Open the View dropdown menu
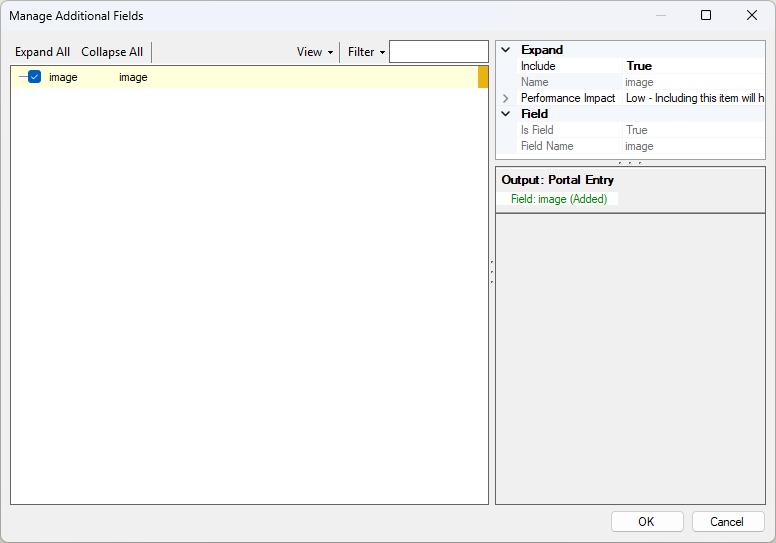Image resolution: width=776 pixels, height=543 pixels. (315, 52)
